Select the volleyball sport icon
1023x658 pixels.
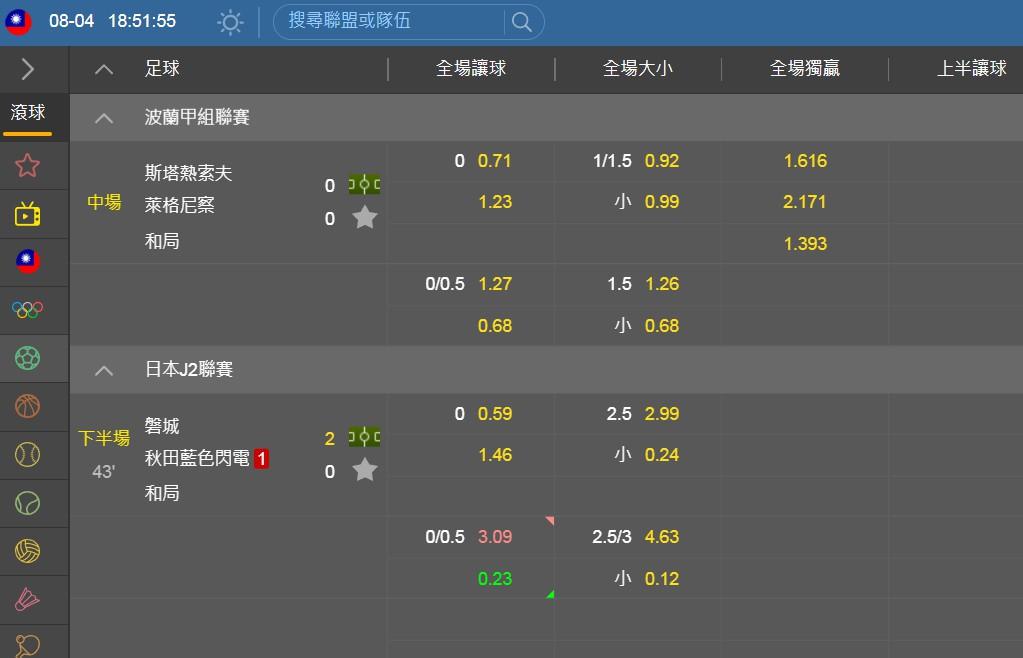coord(27,551)
